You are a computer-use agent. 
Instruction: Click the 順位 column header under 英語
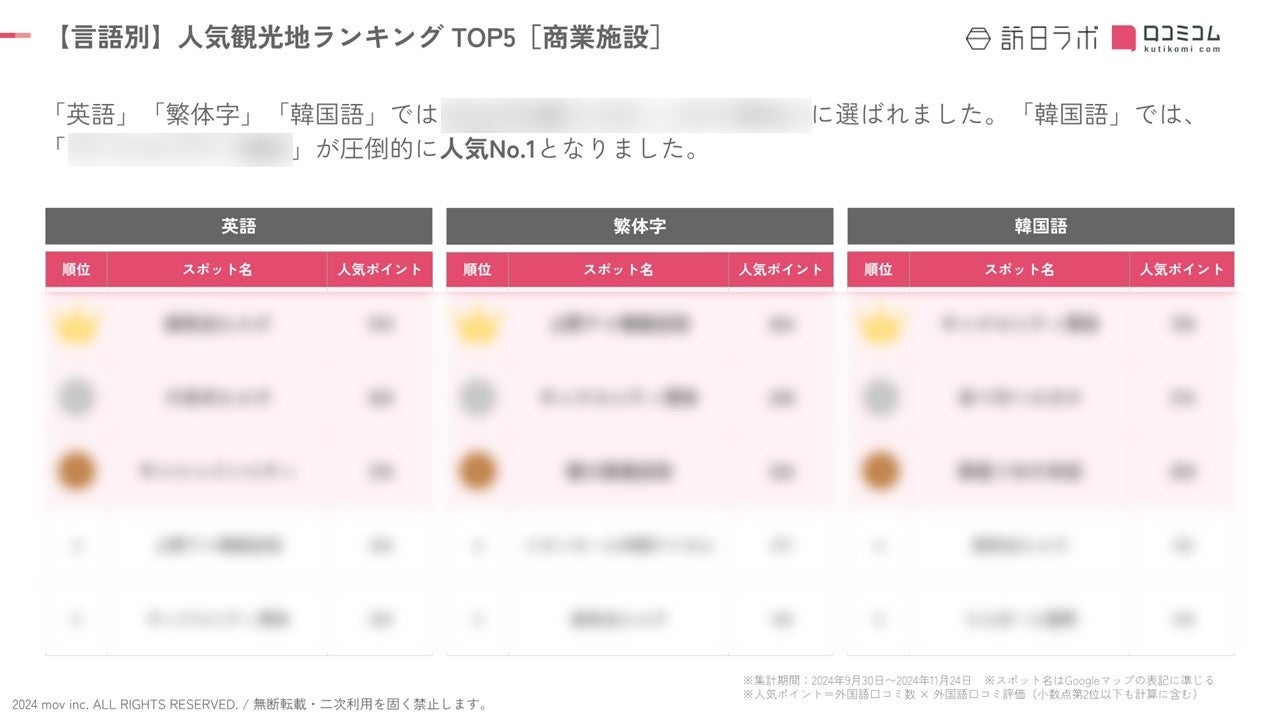(x=76, y=269)
